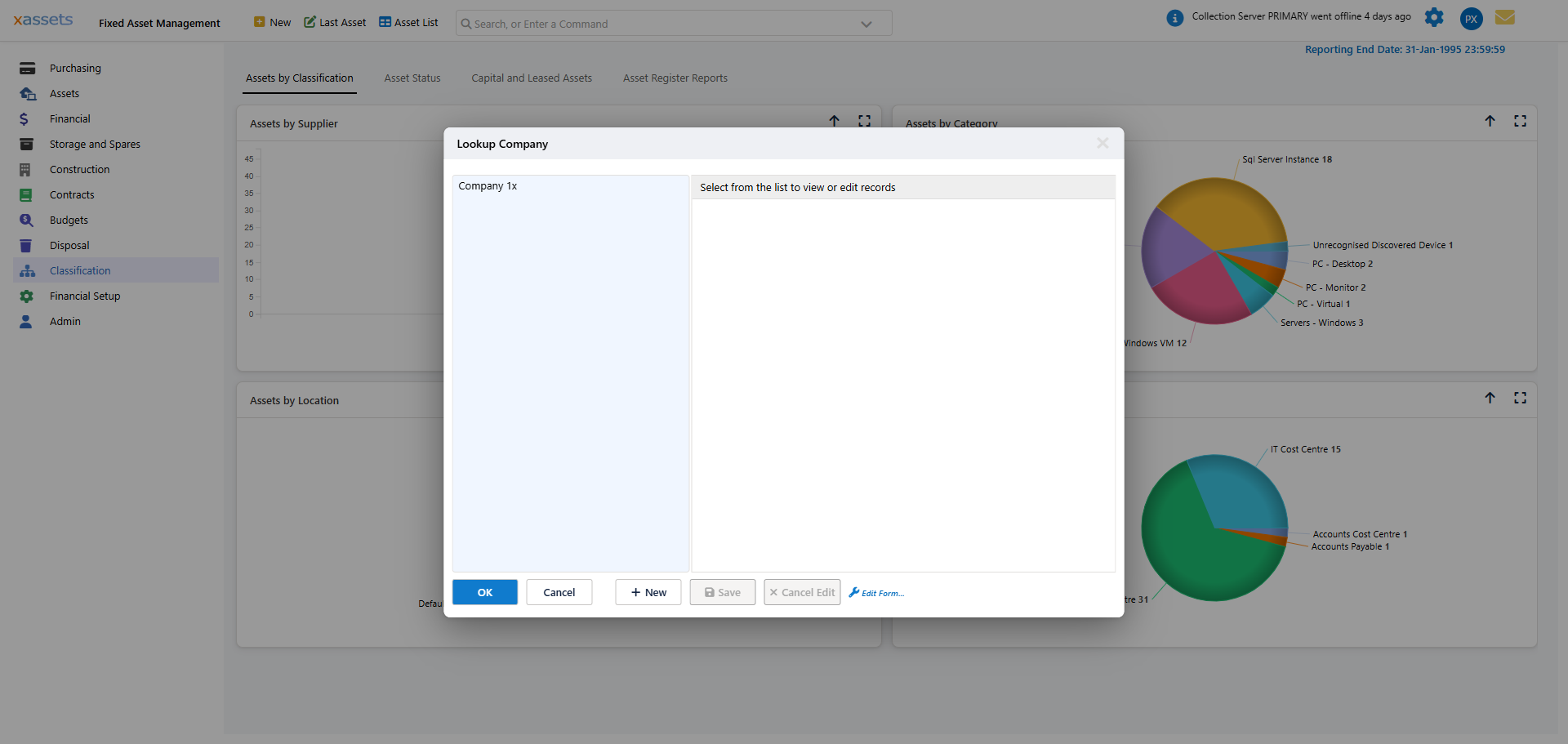The height and width of the screenshot is (744, 1568).
Task: Expand the Assets by Supplier chart
Action: tap(865, 120)
